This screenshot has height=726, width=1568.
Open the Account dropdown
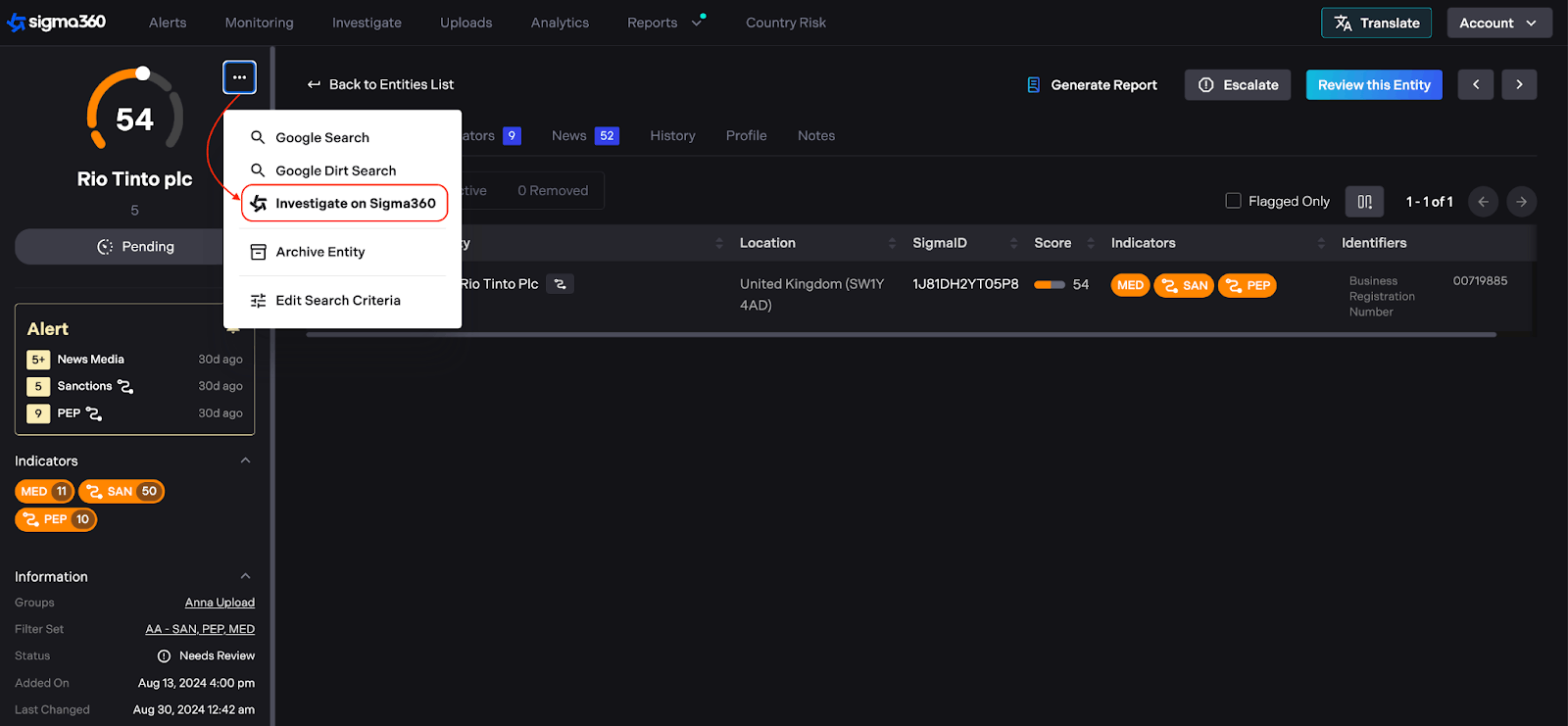(x=1498, y=23)
